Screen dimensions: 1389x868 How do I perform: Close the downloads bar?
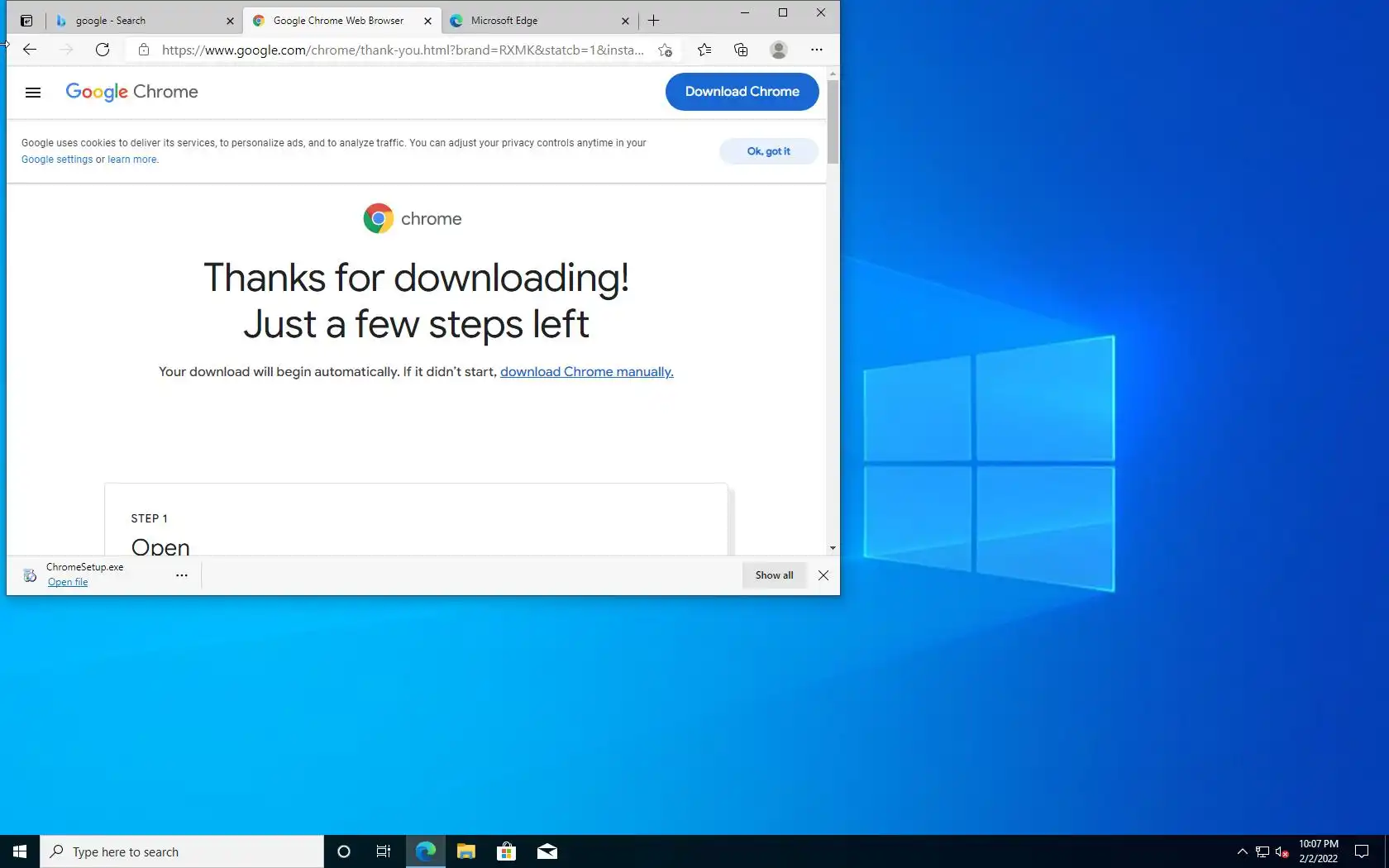coord(823,575)
